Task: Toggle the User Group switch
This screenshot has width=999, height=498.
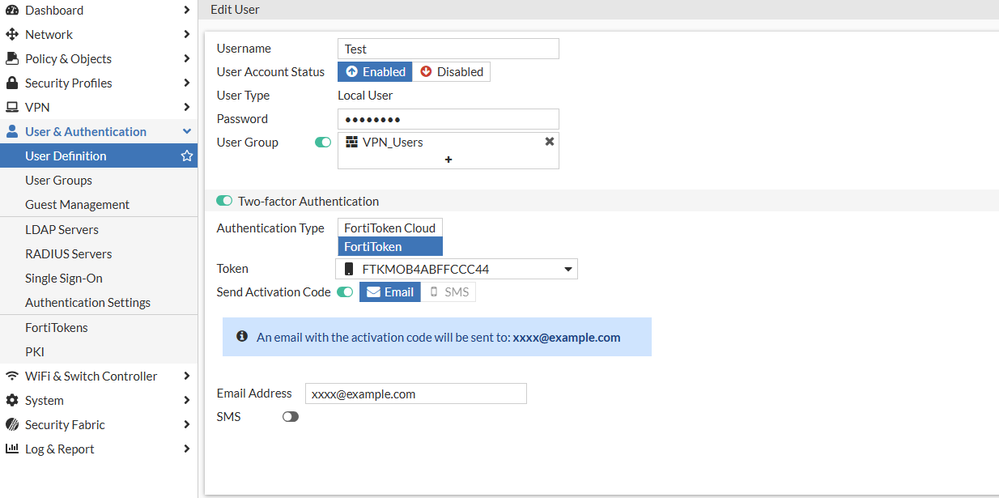Action: (x=323, y=142)
